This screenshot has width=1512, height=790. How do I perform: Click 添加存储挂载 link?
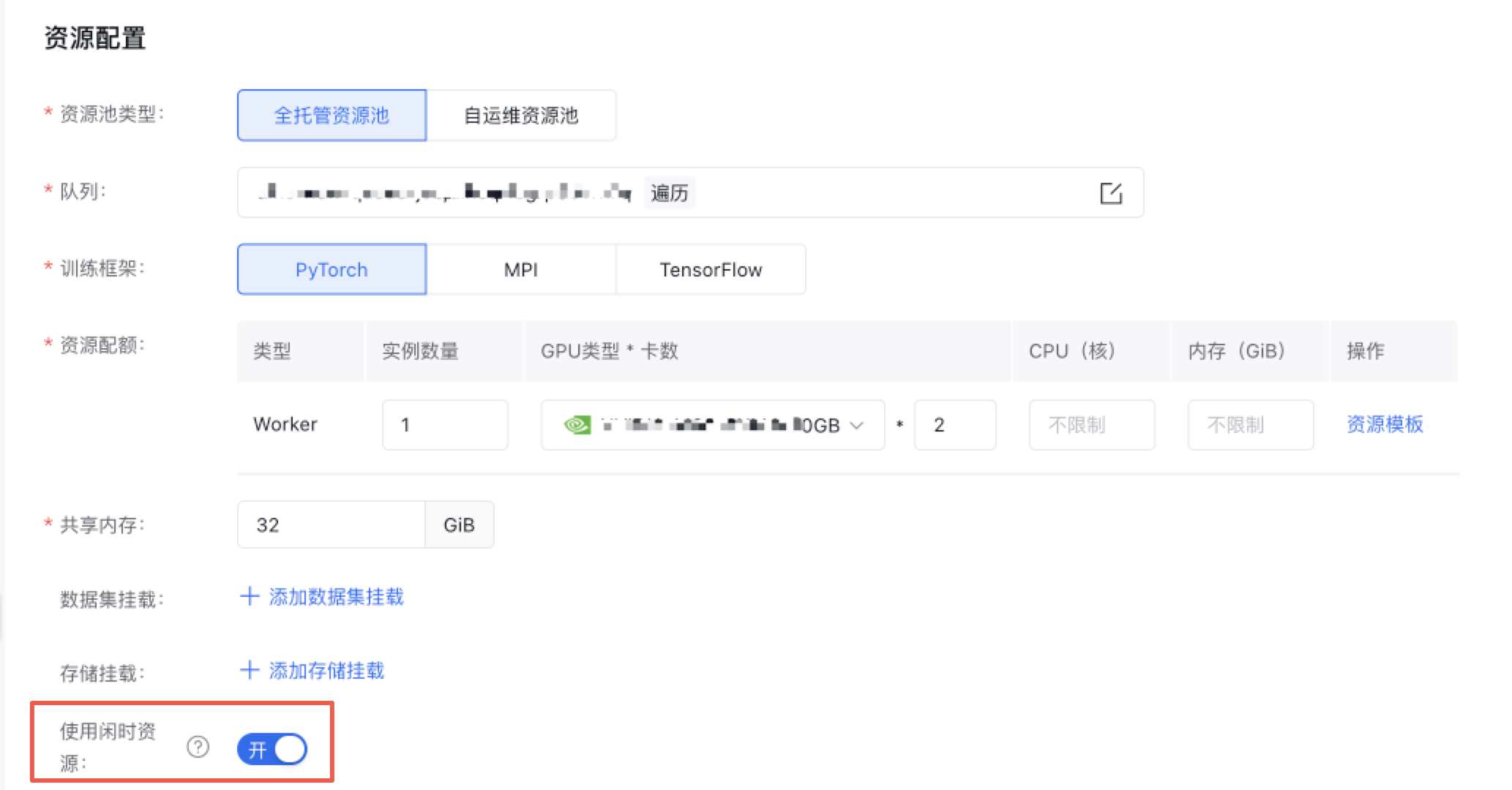pyautogui.click(x=326, y=671)
